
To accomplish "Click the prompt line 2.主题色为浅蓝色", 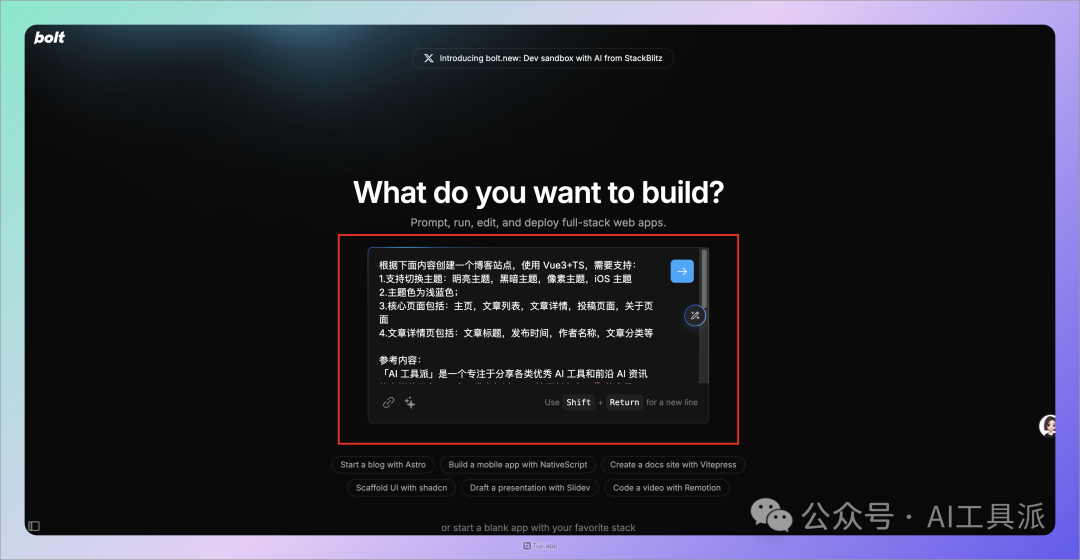I will click(x=418, y=292).
